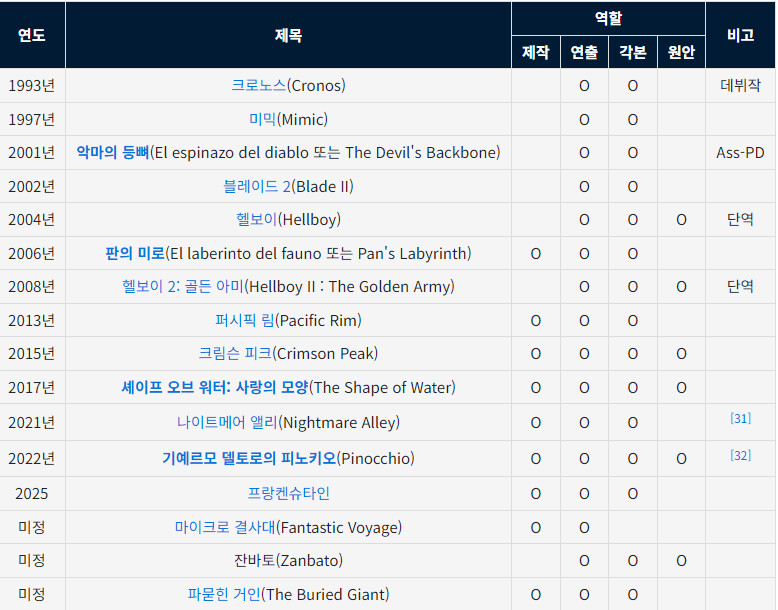Image resolution: width=778 pixels, height=610 pixels.
Task: Open 기예르모 델토로의 피노키오 link
Action: tap(250, 458)
